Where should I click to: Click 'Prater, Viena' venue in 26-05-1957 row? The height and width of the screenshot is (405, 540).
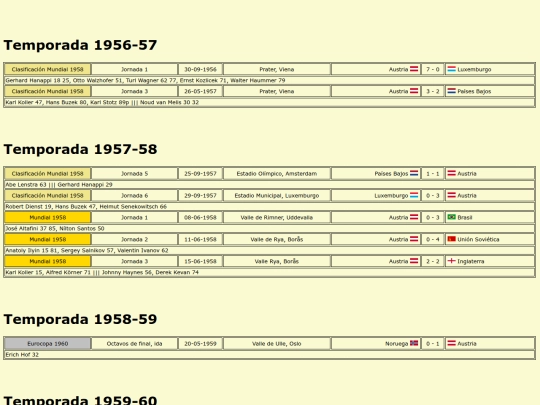(277, 91)
